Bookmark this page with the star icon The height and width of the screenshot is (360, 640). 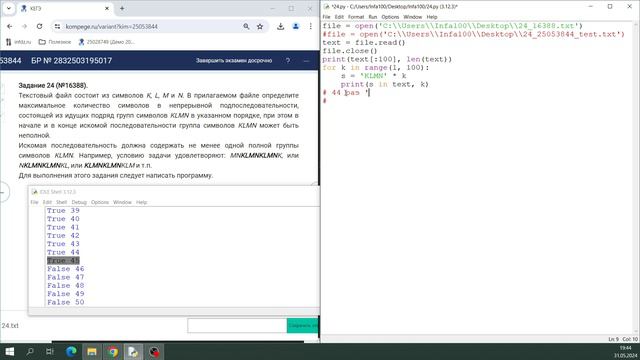(260, 27)
